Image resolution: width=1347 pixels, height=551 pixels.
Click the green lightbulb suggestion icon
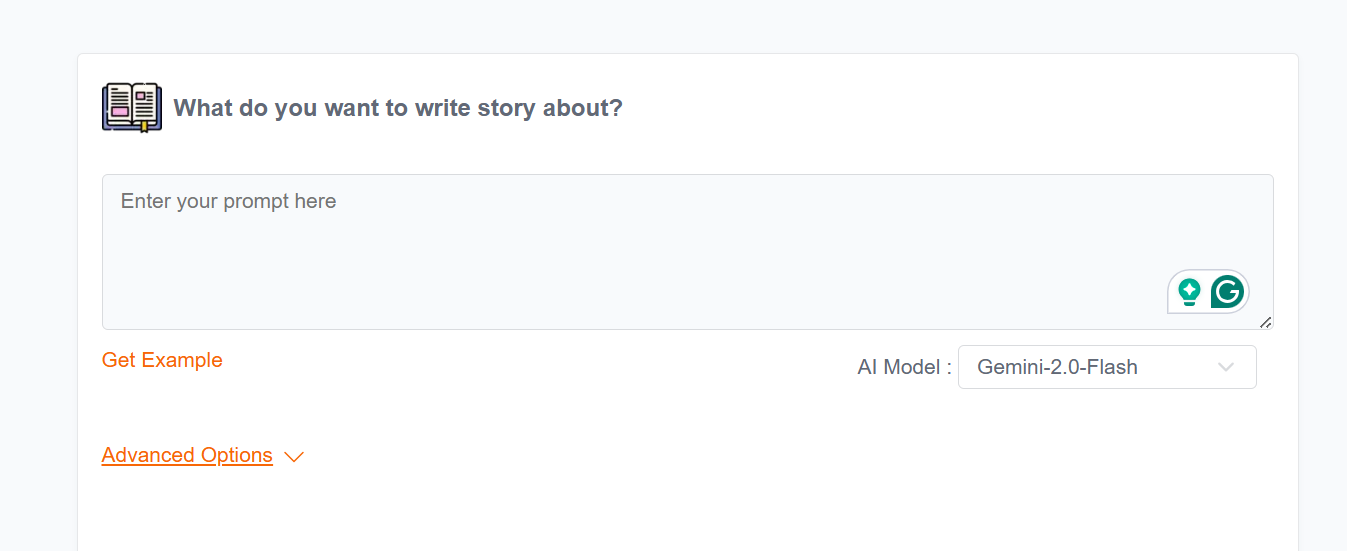(x=1189, y=292)
